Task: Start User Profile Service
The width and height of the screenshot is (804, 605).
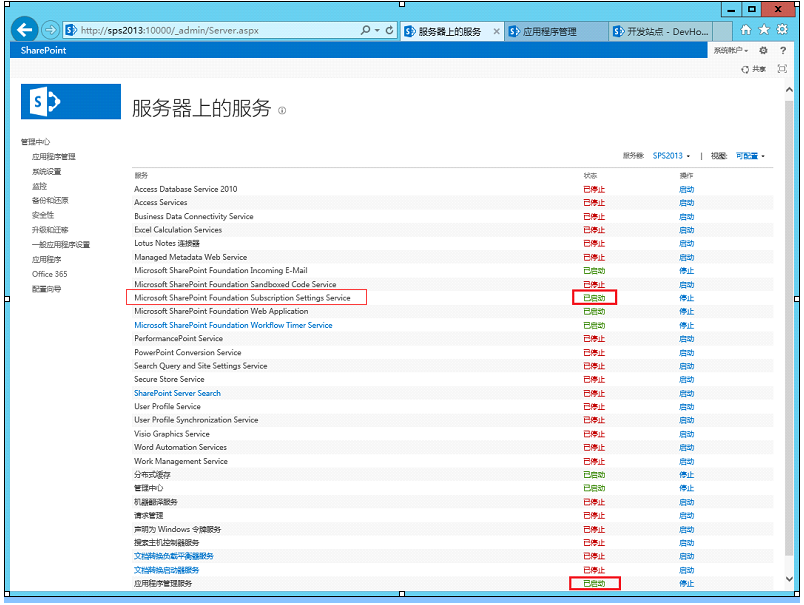Action: point(687,407)
